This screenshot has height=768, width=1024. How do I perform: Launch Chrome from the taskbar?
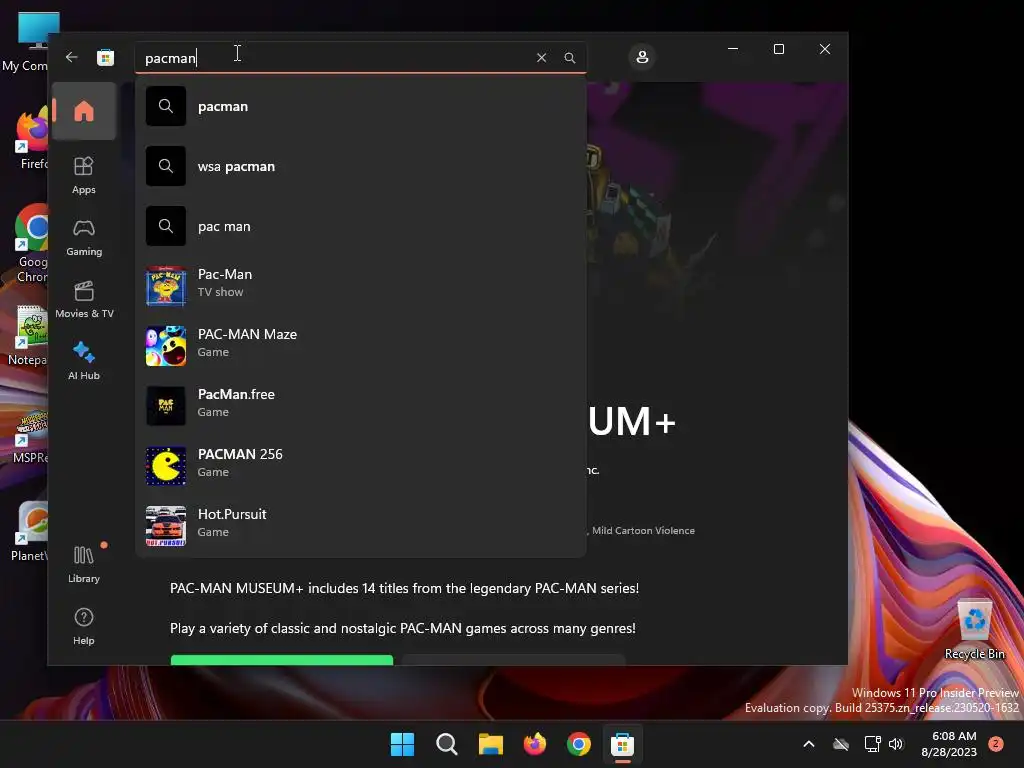pos(579,744)
